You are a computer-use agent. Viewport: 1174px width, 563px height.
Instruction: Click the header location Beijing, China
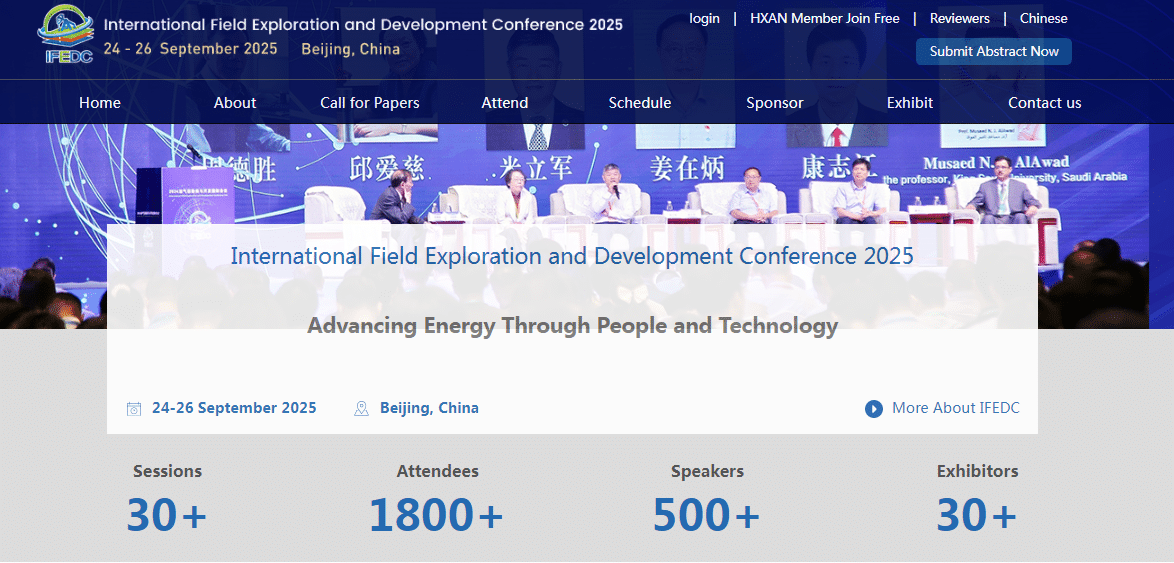click(x=351, y=49)
